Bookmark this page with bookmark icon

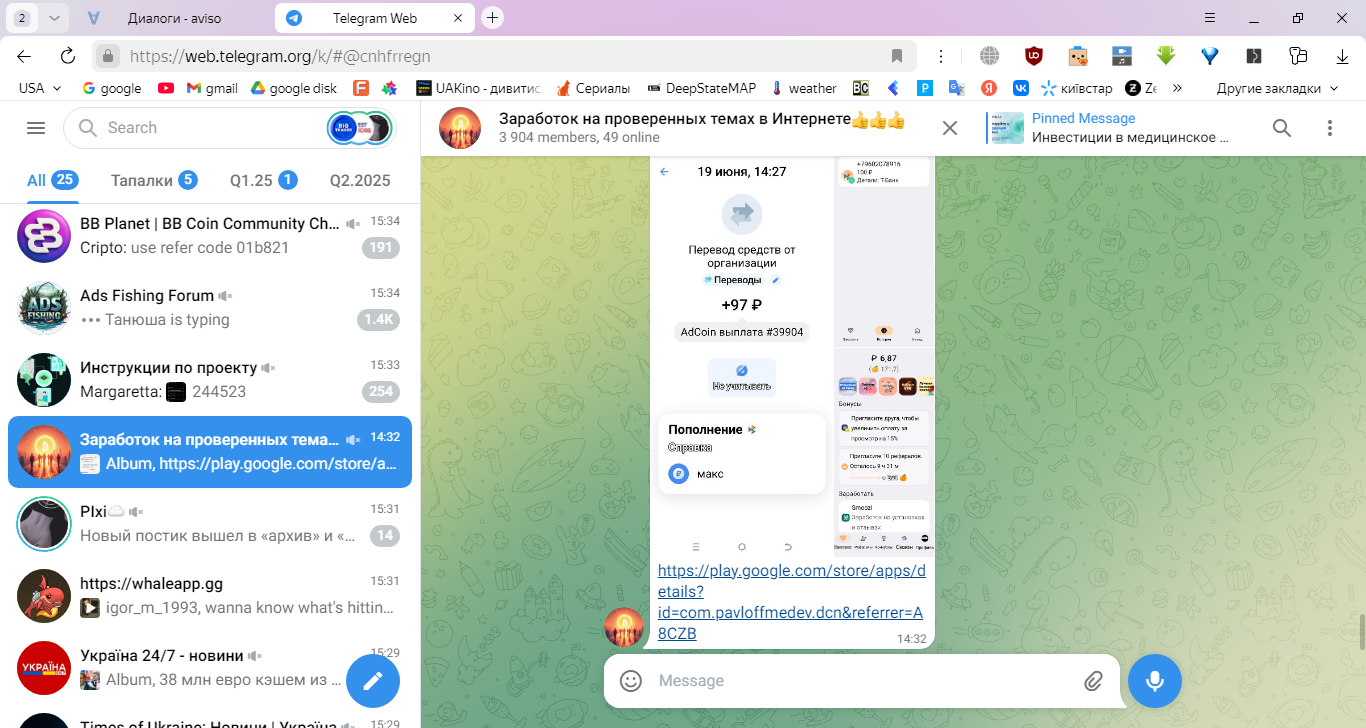point(897,56)
